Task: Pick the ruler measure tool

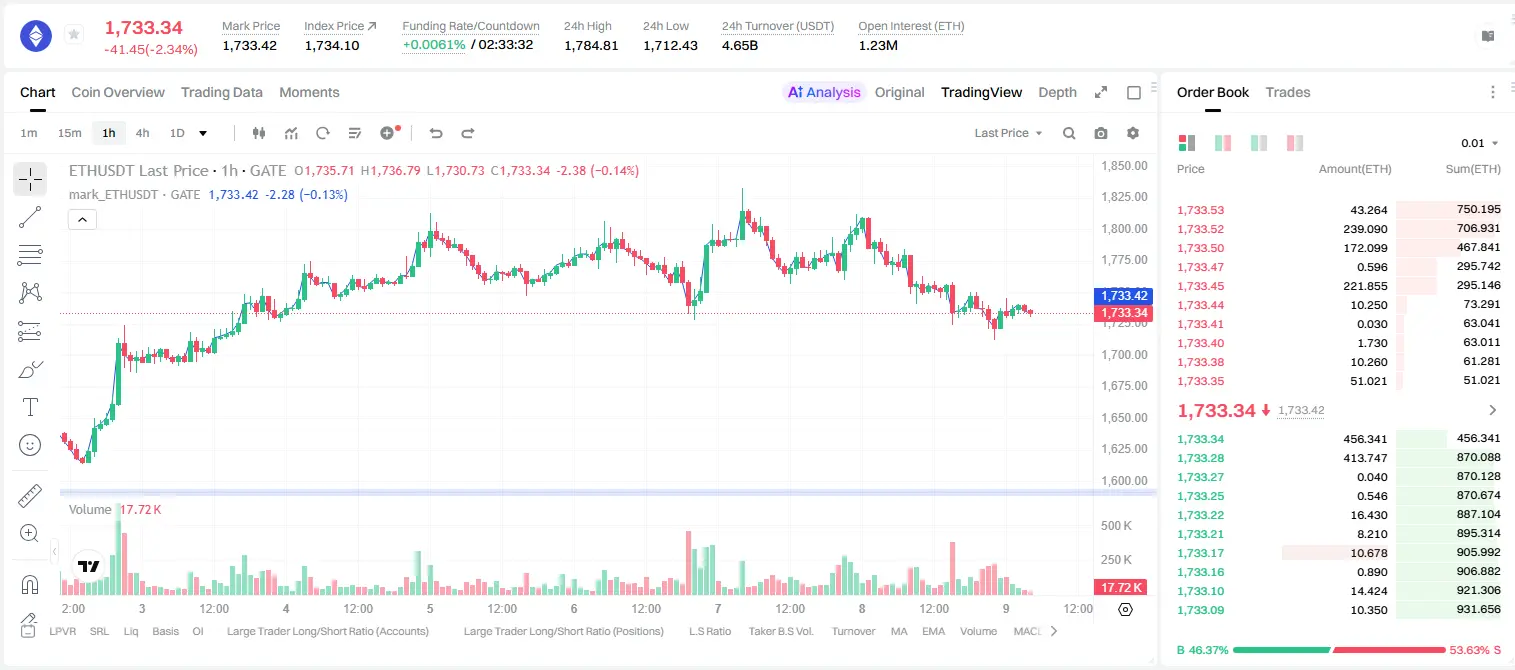Action: click(30, 495)
